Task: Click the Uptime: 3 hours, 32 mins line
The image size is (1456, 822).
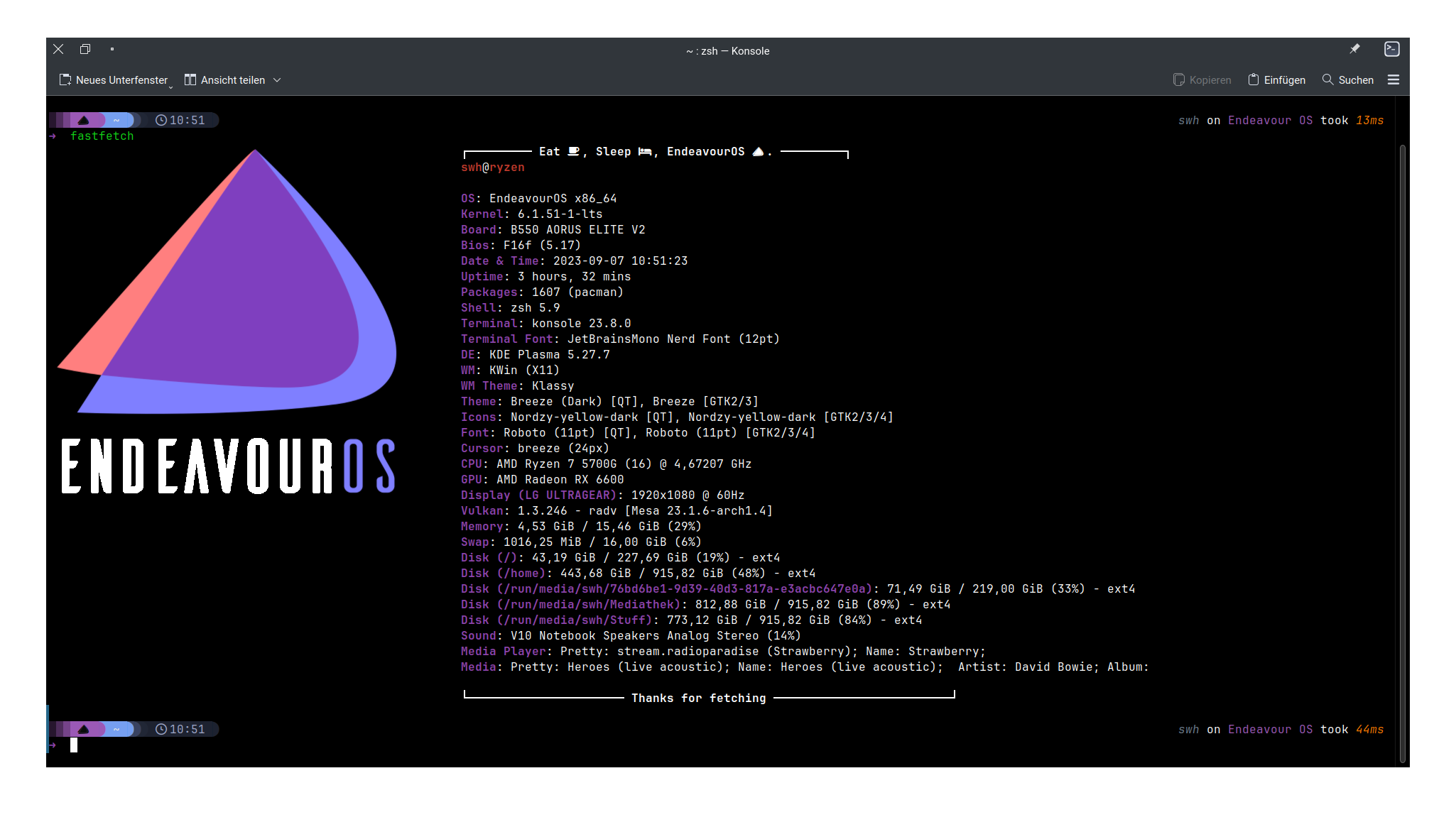Action: pyautogui.click(x=546, y=277)
